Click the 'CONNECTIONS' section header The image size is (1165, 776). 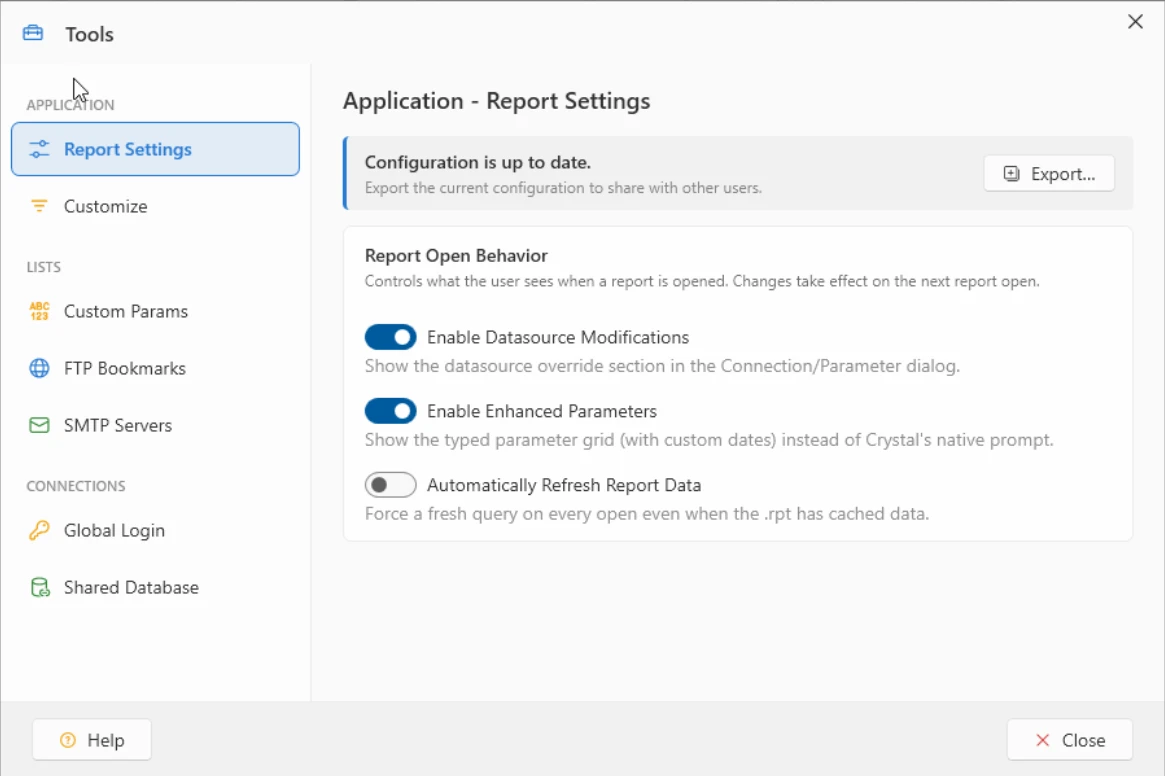[76, 486]
